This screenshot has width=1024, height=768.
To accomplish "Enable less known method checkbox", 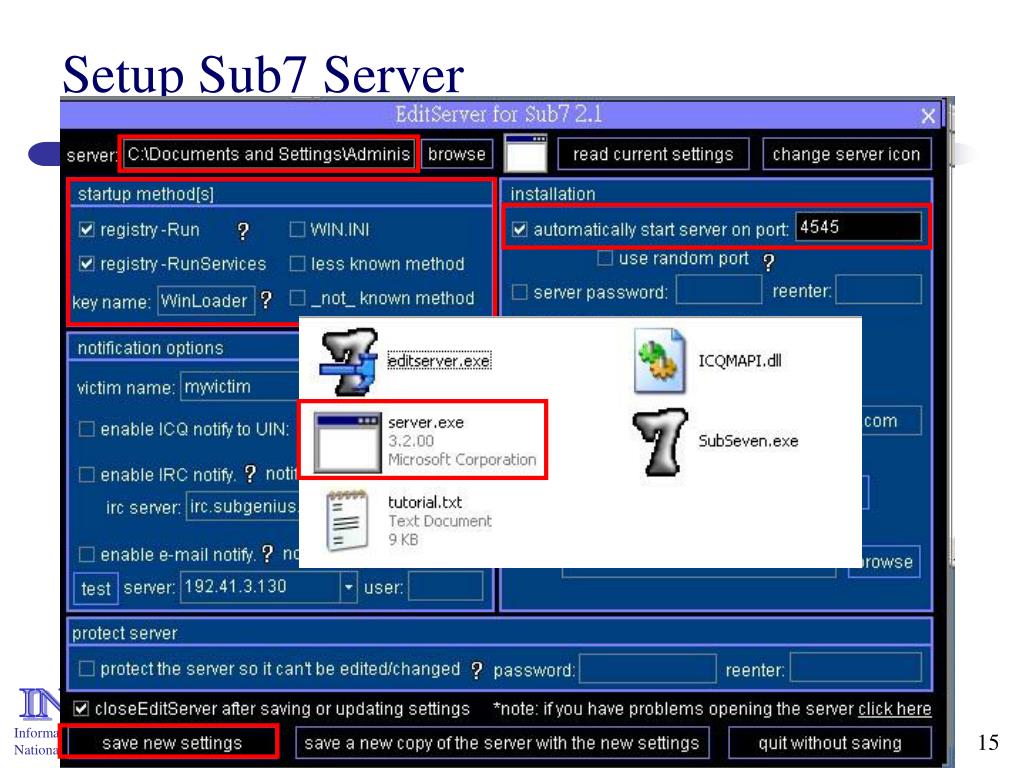I will [297, 263].
